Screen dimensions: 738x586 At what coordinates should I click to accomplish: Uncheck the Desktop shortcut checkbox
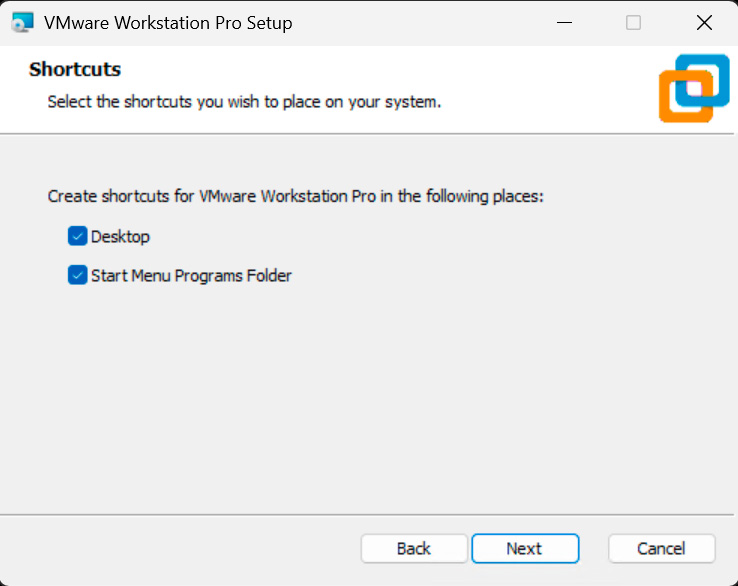(77, 236)
